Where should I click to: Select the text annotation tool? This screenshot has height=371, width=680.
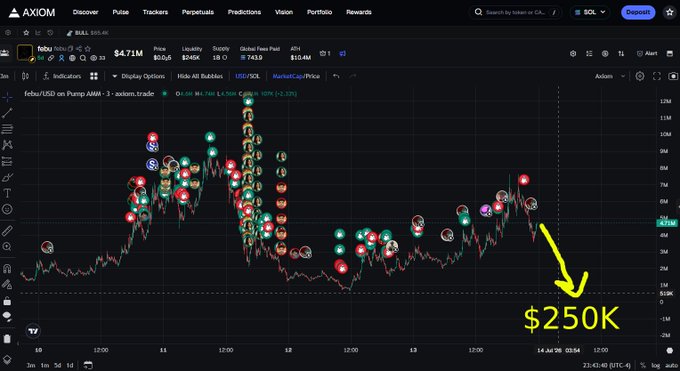click(x=7, y=193)
